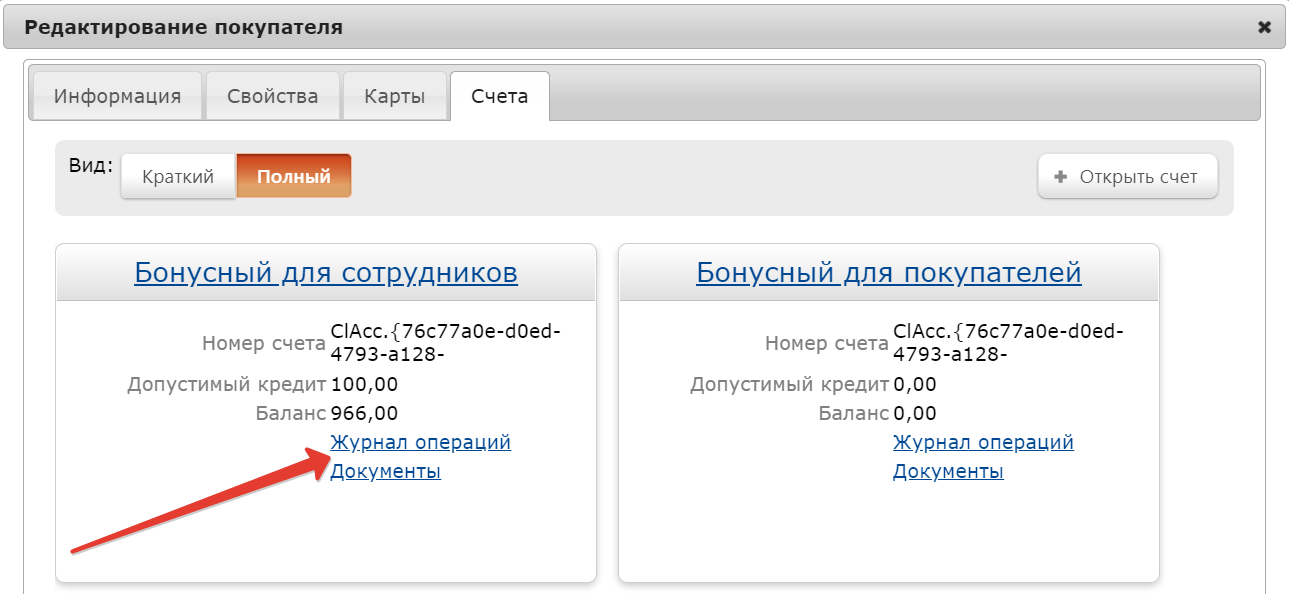Open Журнал операций for Бонусный для покупателей
Viewport: 1289px width, 594px height.
[983, 442]
